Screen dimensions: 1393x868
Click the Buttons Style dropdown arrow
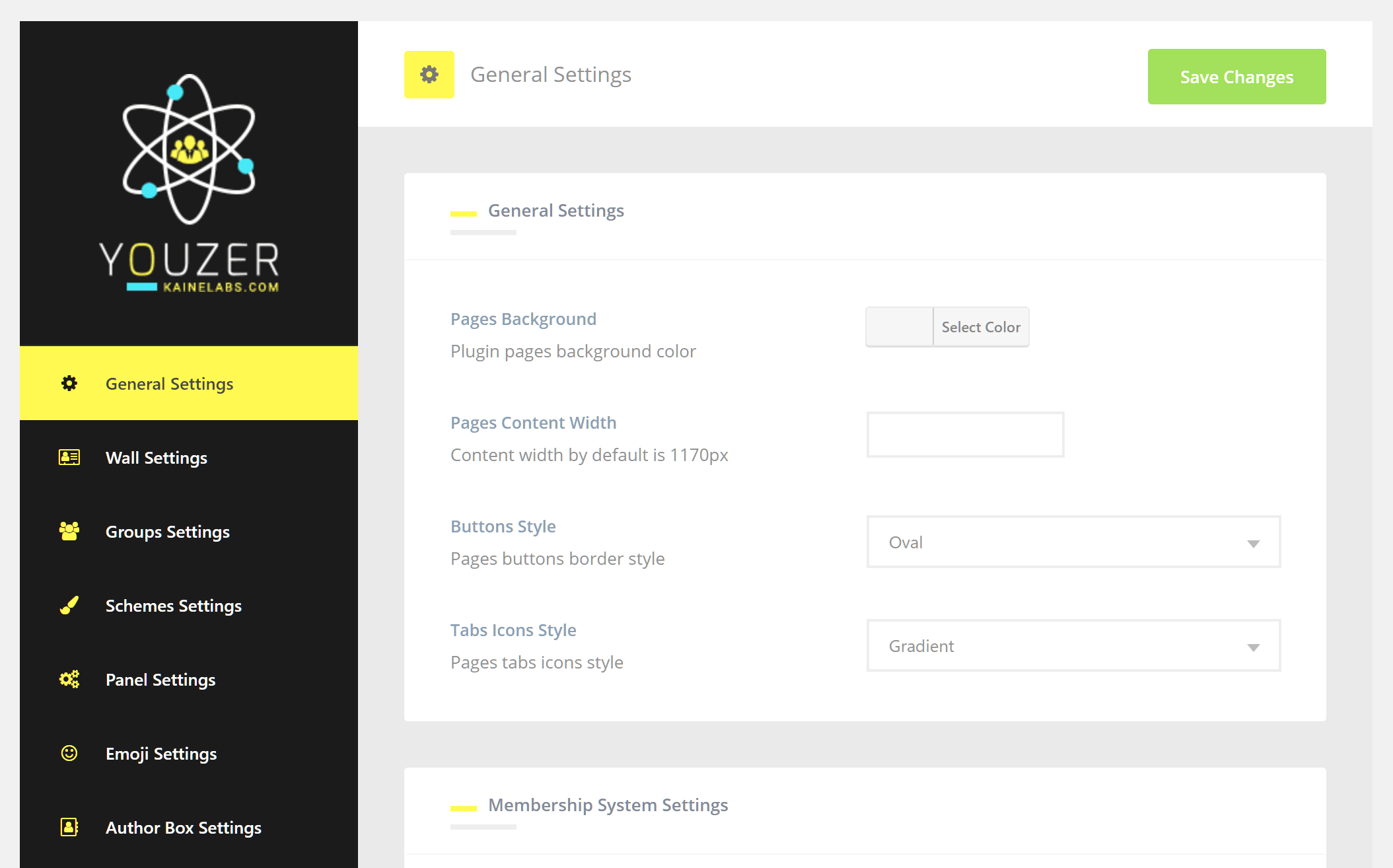pyautogui.click(x=1253, y=544)
